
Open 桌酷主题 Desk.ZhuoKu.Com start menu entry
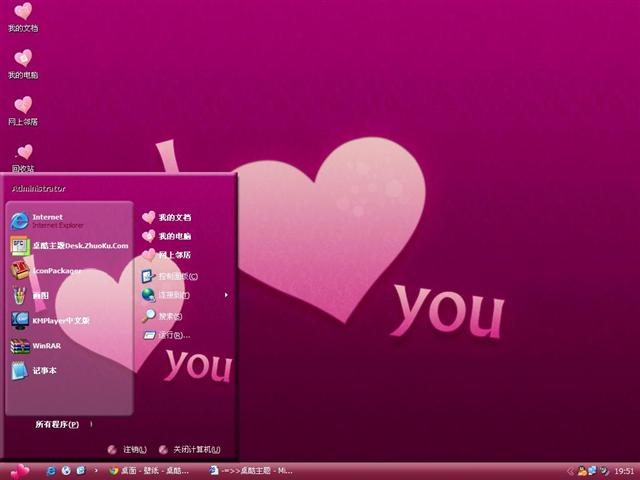click(x=69, y=246)
